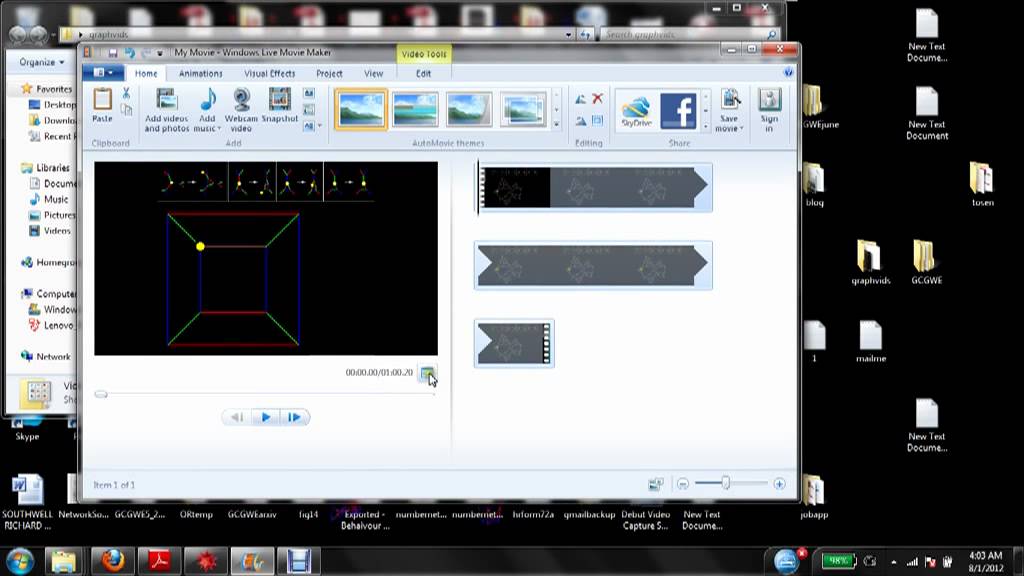This screenshot has height=576, width=1024.
Task: Select the first AutoMovie theme thumbnail
Action: click(x=361, y=109)
